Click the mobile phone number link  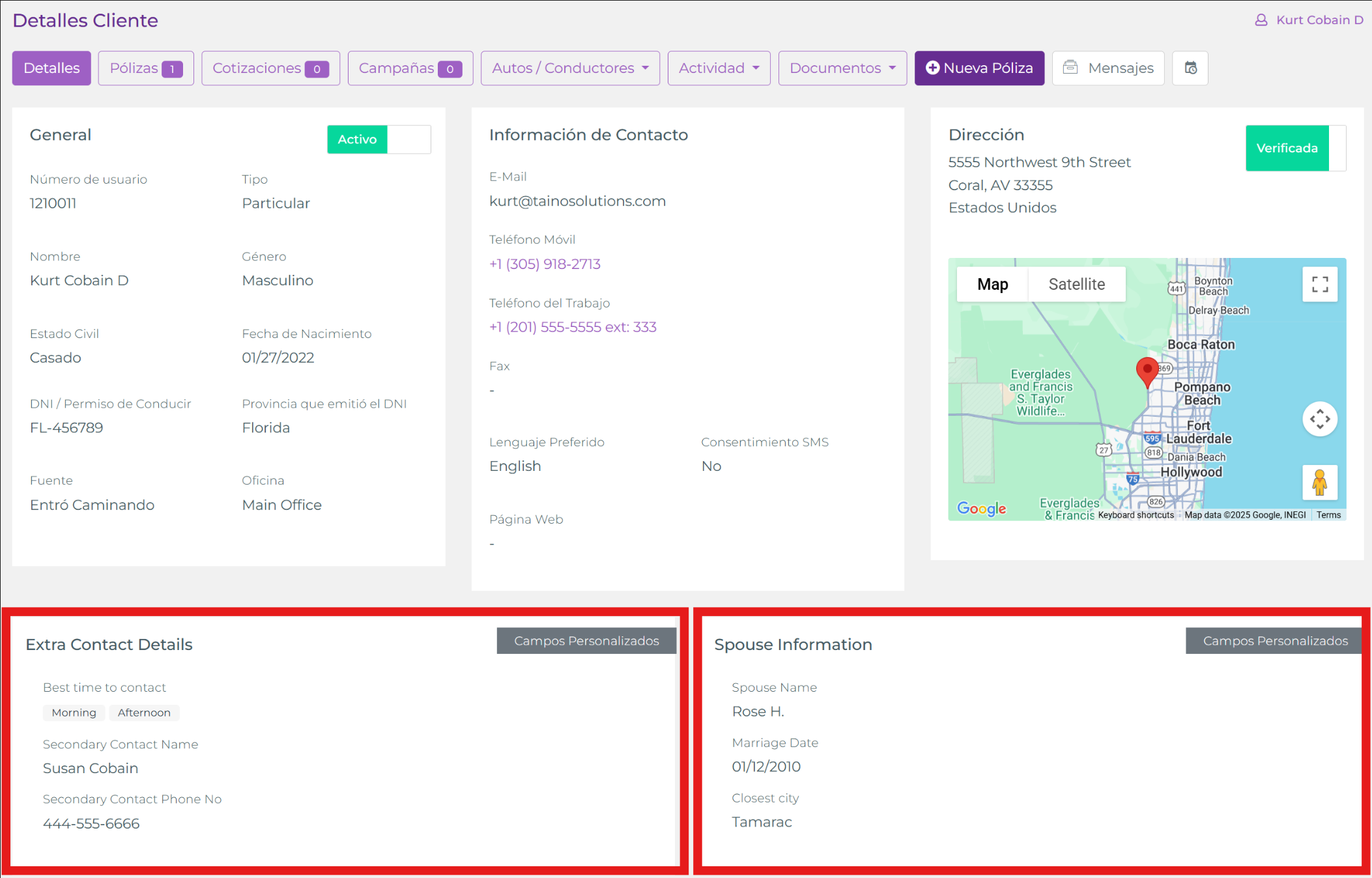pyautogui.click(x=545, y=264)
